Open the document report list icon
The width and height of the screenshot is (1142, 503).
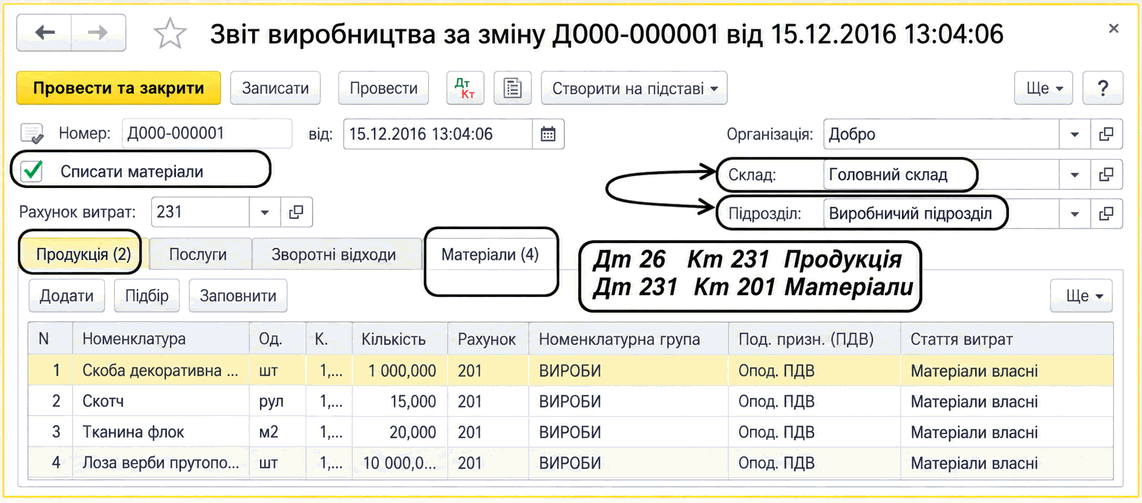coord(513,89)
